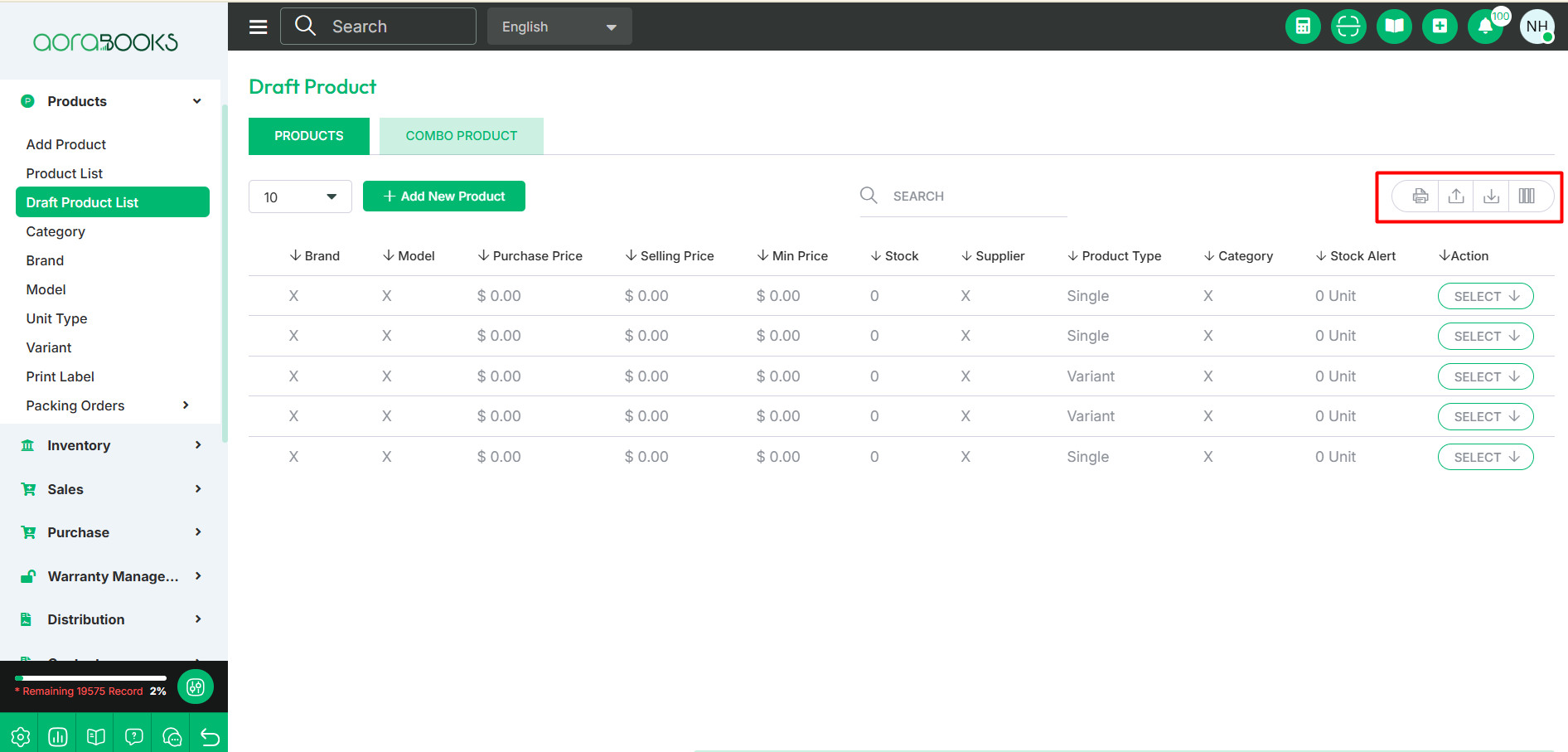Open Add Product in sidebar
This screenshot has height=752, width=1568.
click(x=66, y=144)
